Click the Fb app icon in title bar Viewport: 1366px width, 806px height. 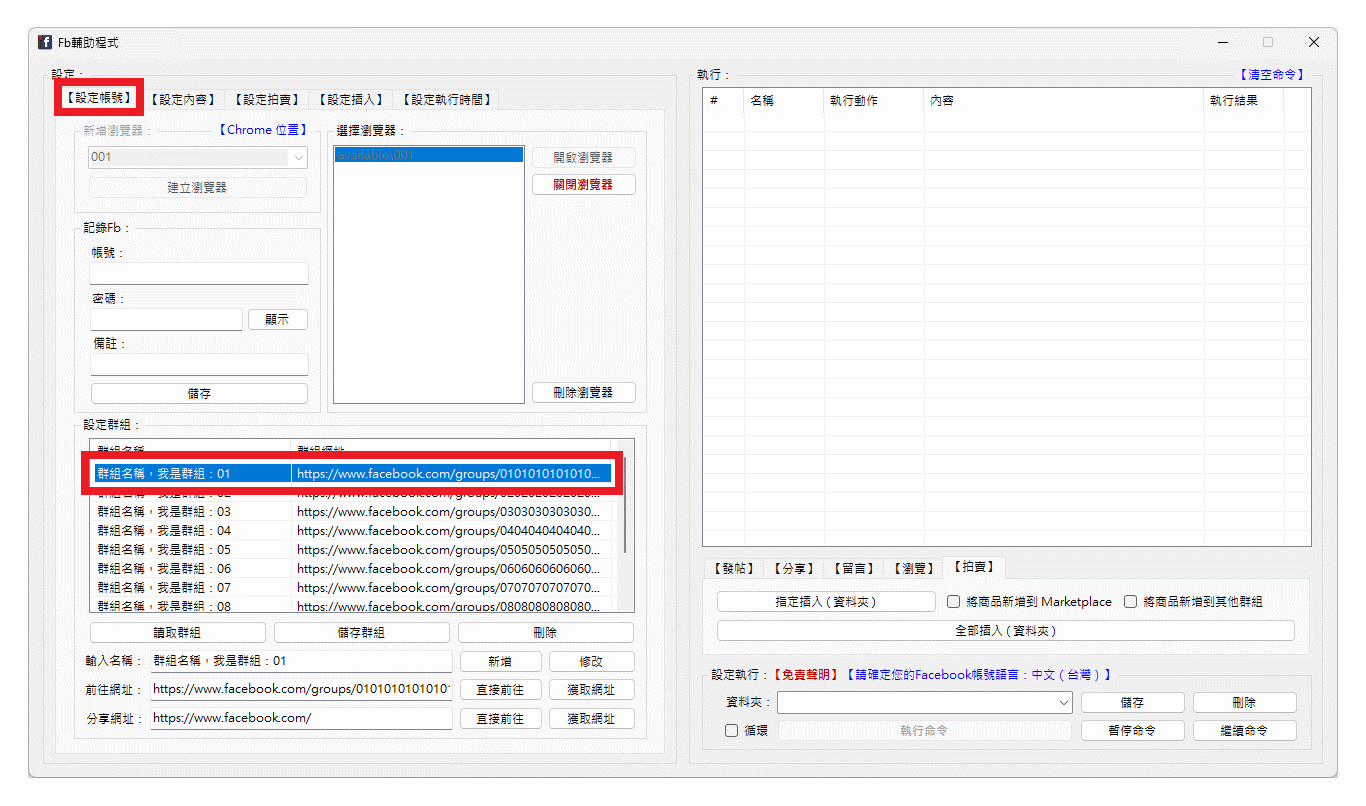coord(45,42)
